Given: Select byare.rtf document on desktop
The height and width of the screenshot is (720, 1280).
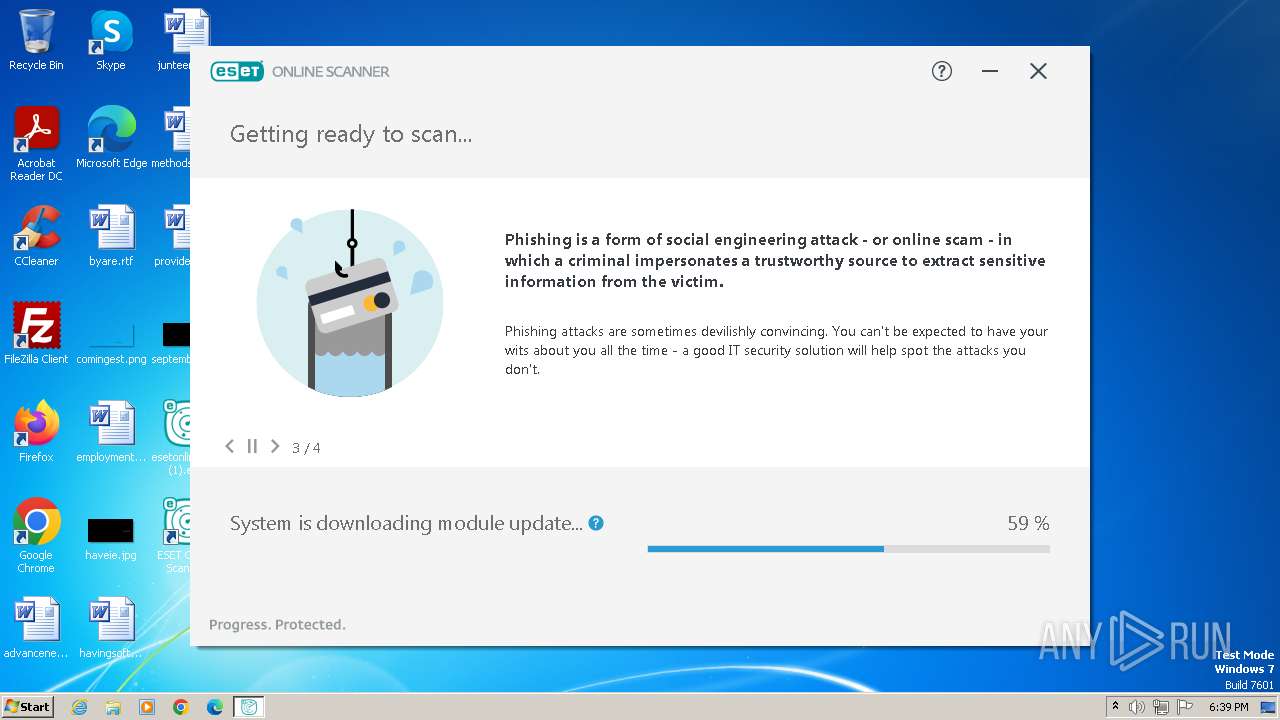Looking at the screenshot, I should click(111, 236).
